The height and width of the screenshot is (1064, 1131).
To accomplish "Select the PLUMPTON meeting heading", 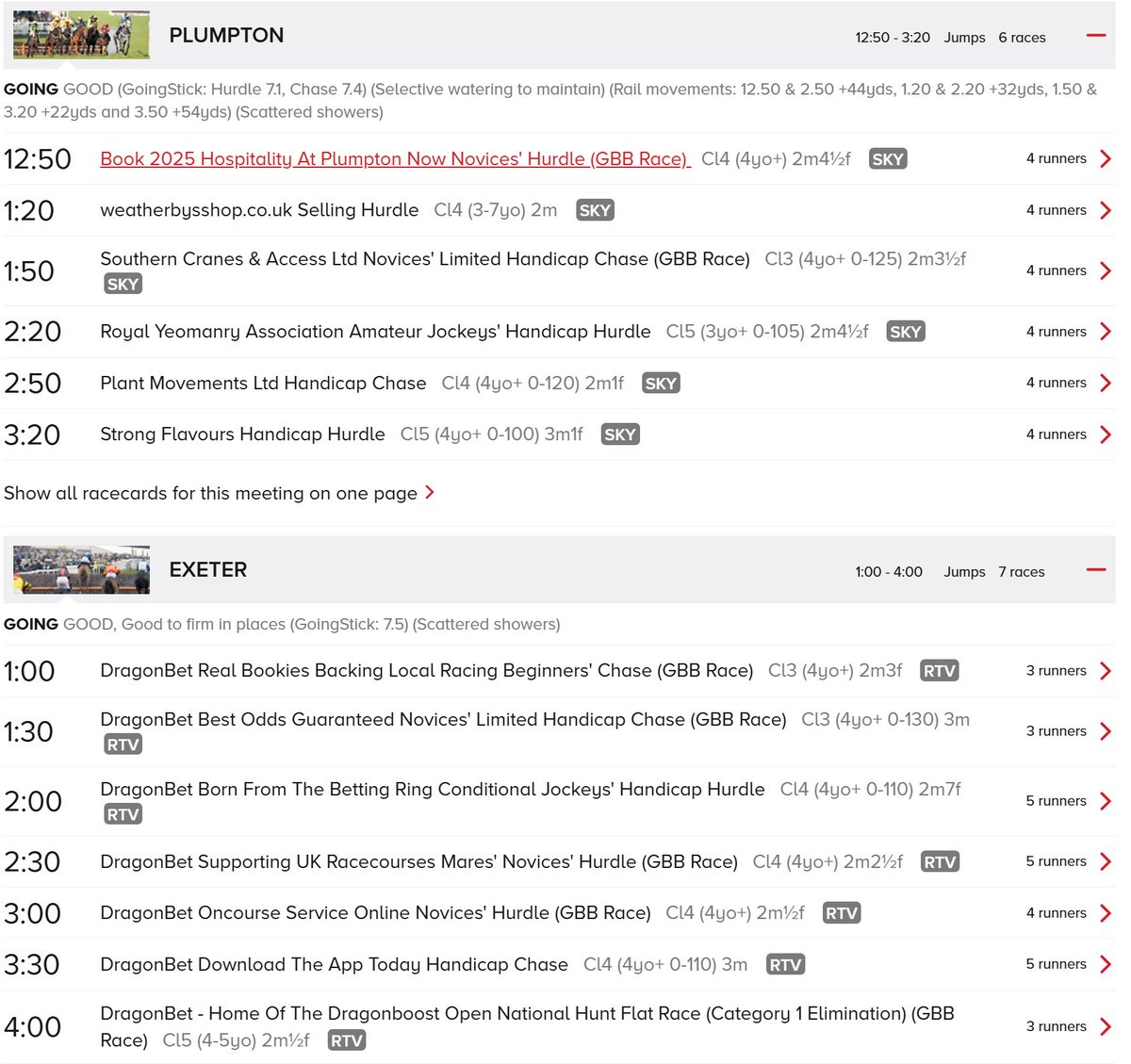I will (226, 36).
